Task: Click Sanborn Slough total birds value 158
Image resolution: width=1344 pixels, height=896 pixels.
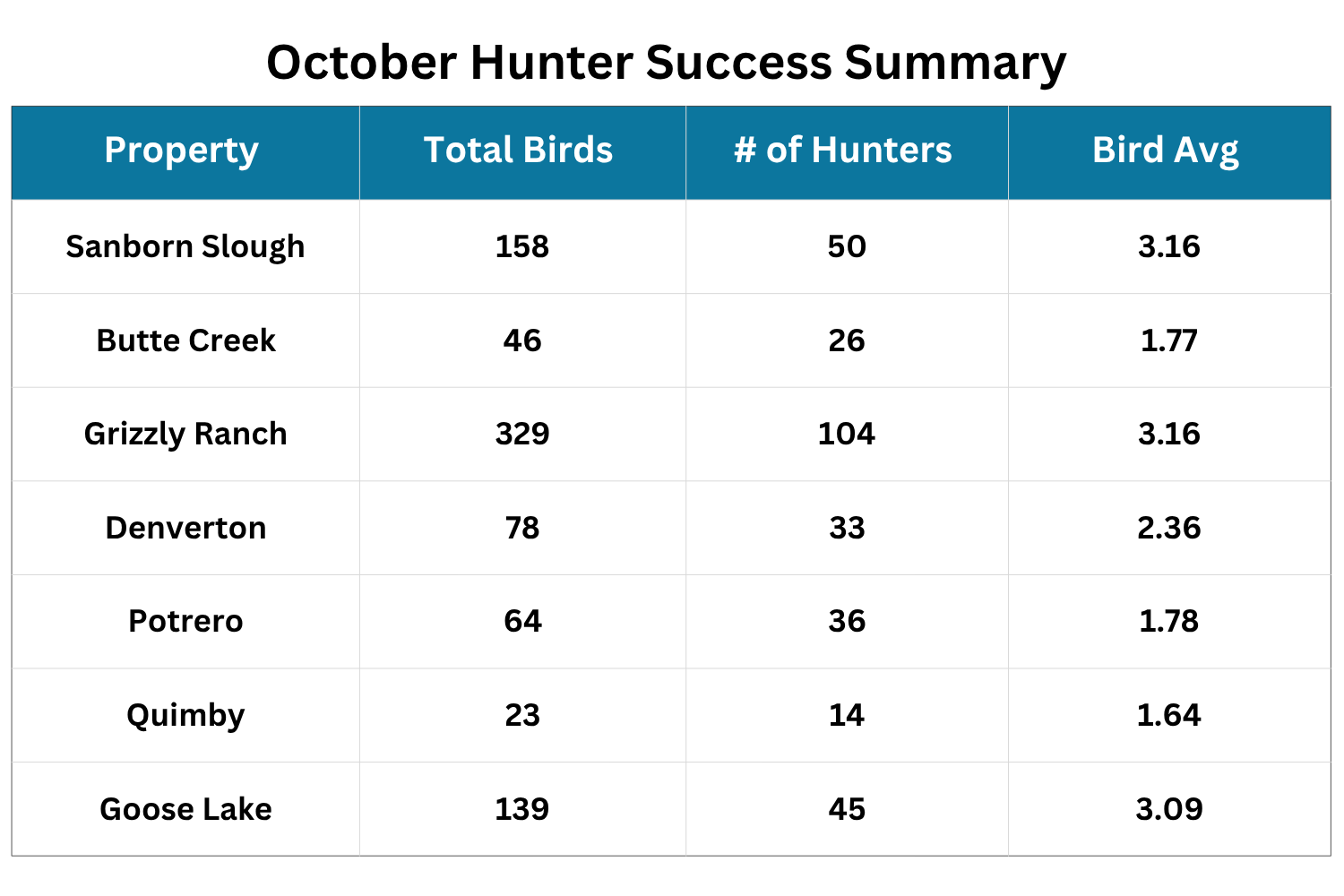Action: (x=522, y=246)
